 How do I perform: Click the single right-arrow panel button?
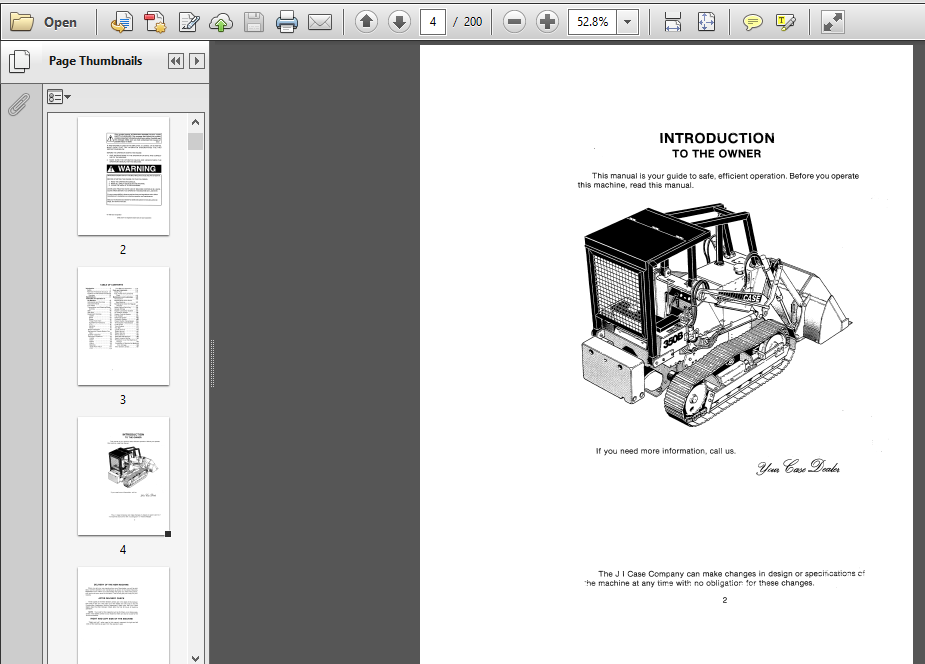coord(197,61)
